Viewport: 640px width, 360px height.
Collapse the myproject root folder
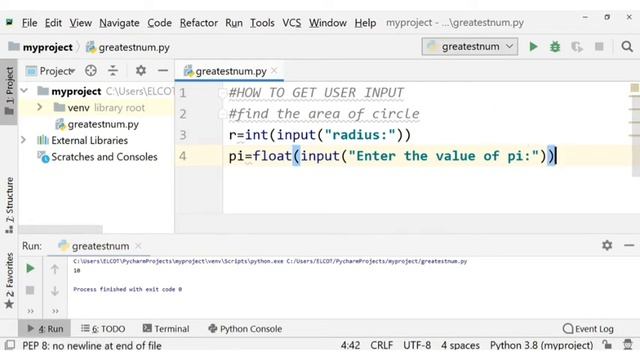(x=24, y=91)
